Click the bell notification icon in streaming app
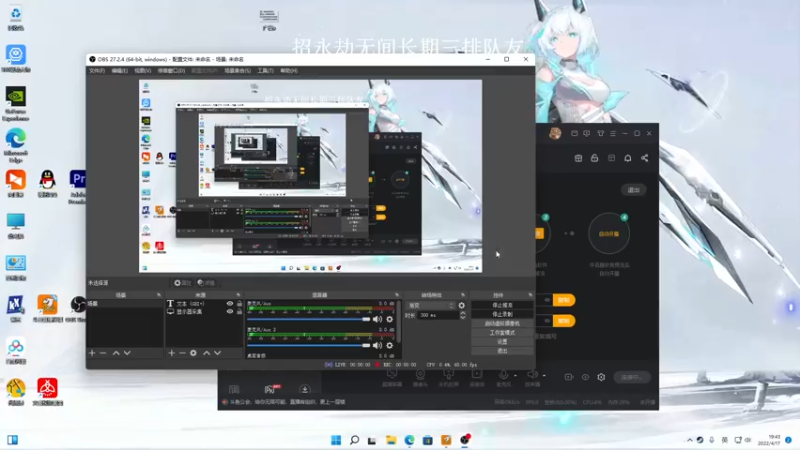This screenshot has height=450, width=800. [628, 158]
